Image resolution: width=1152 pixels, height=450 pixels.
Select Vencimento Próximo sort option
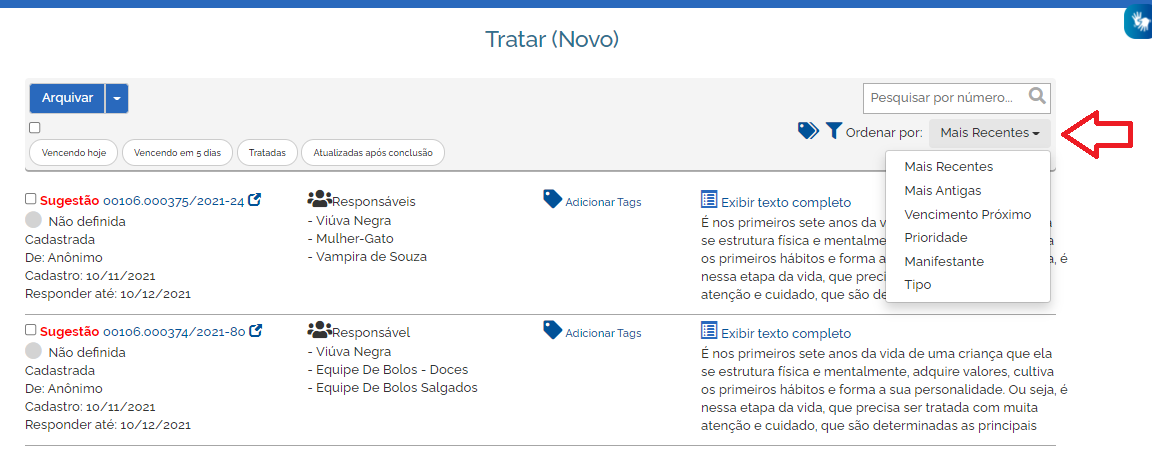[968, 215]
